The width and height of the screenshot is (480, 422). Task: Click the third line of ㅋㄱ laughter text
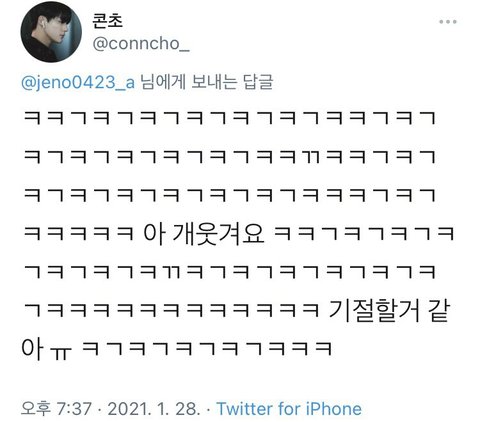[x=230, y=195]
